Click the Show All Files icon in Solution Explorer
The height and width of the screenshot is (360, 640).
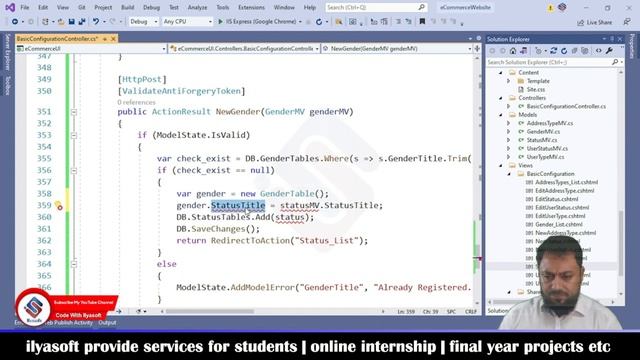coord(585,51)
